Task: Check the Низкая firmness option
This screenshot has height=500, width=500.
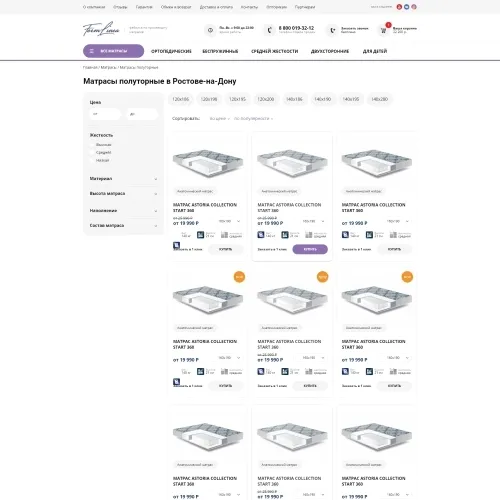Action: click(x=92, y=160)
